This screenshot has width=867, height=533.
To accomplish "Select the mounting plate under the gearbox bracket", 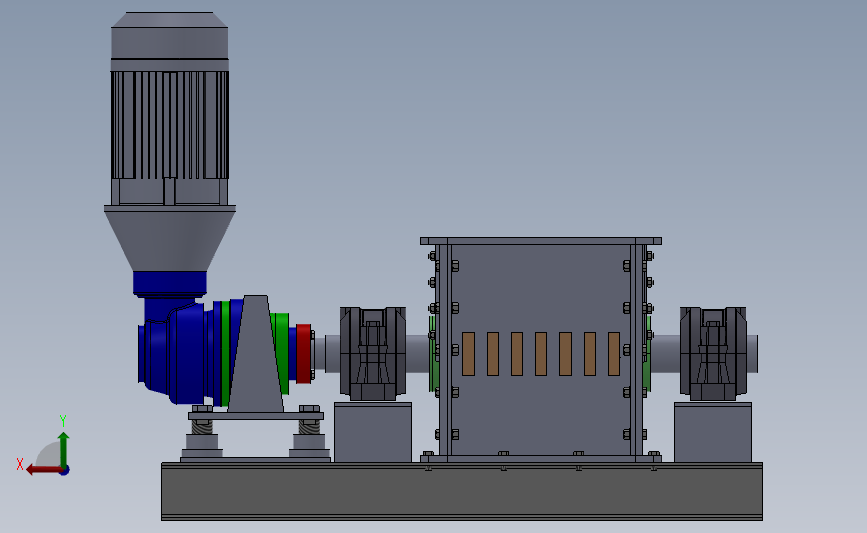I will 255,415.
